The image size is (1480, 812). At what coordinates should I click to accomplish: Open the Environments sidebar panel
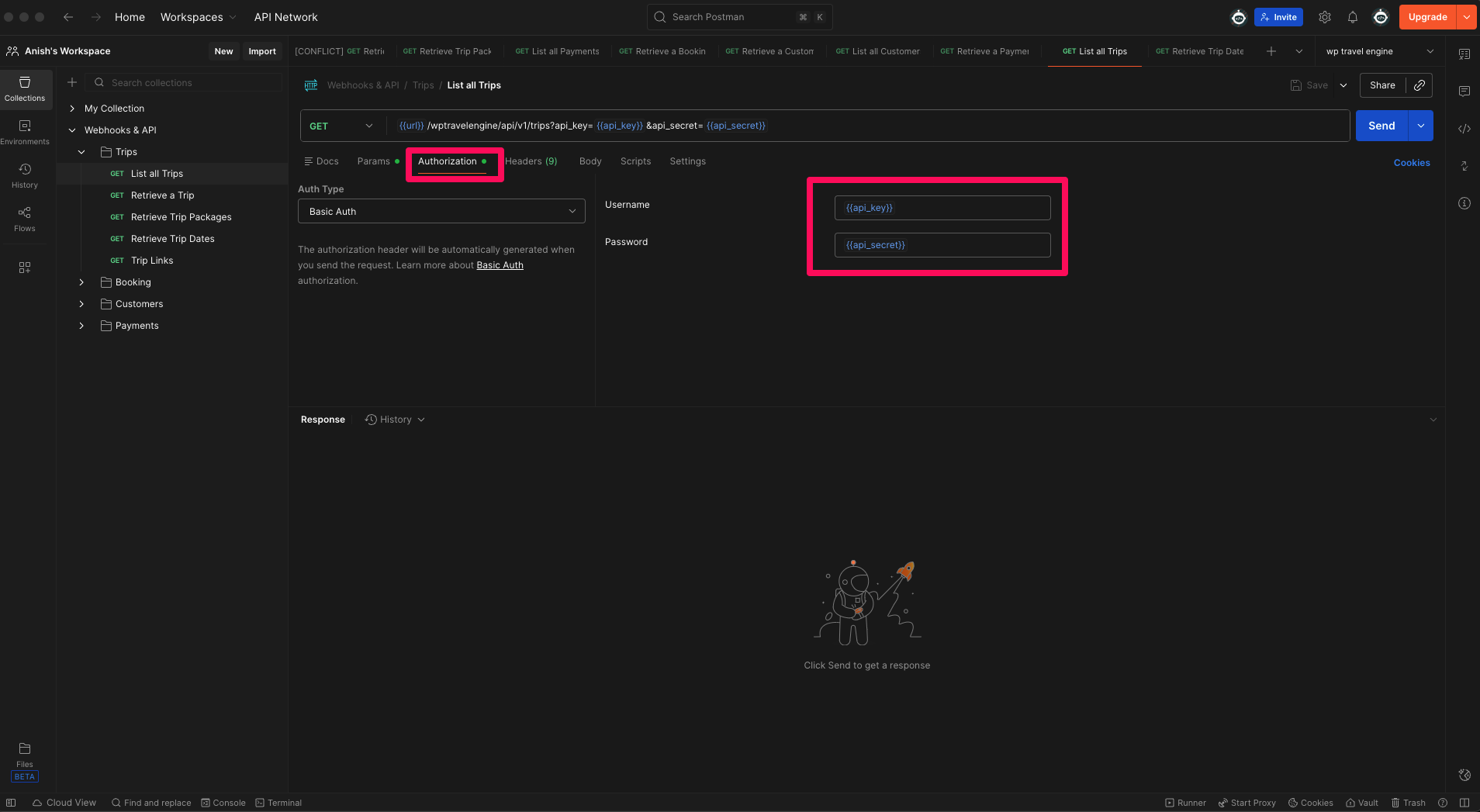(x=25, y=132)
